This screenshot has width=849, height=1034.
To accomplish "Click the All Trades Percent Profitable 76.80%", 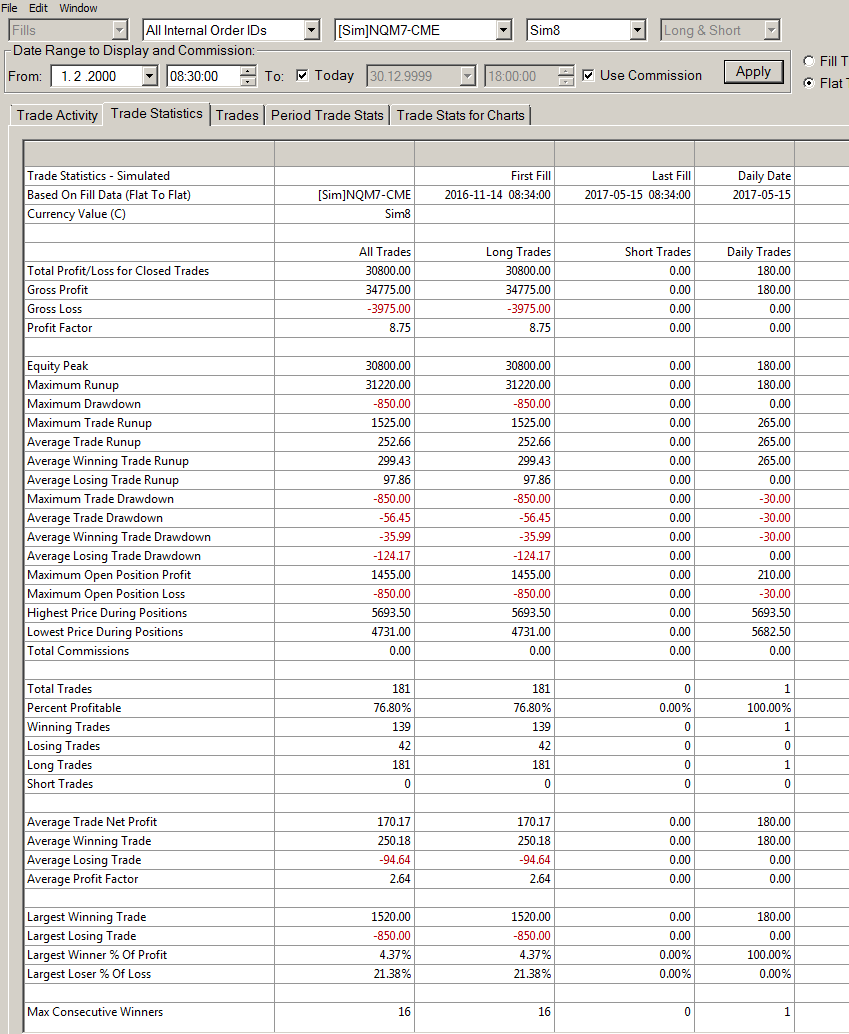I will [392, 708].
